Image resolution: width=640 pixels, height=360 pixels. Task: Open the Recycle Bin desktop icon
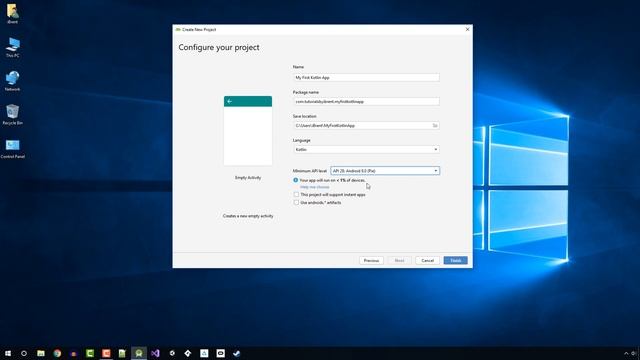coord(13,115)
